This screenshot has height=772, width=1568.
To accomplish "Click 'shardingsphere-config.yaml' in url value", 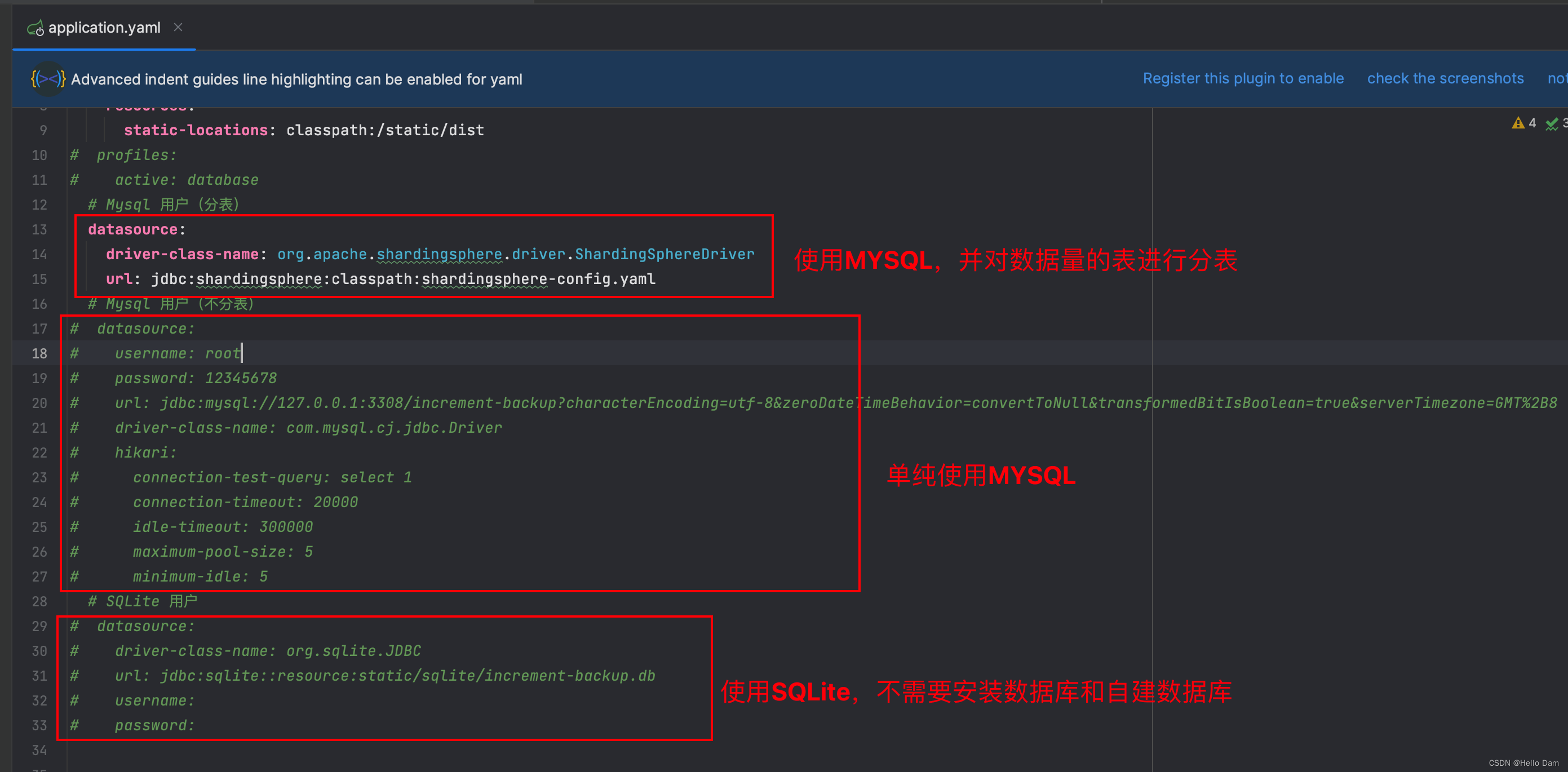I will click(x=538, y=279).
